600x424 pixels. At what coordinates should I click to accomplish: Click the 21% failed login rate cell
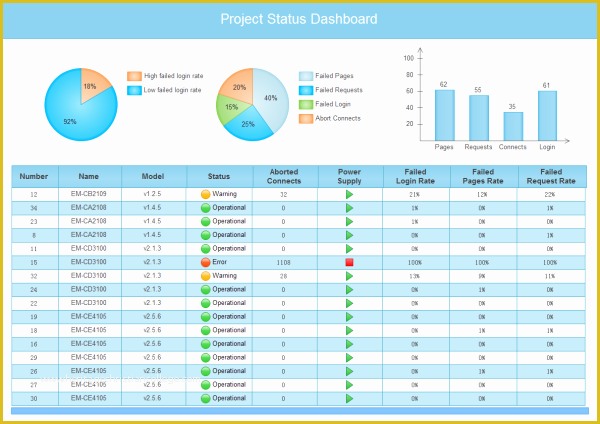tap(414, 194)
